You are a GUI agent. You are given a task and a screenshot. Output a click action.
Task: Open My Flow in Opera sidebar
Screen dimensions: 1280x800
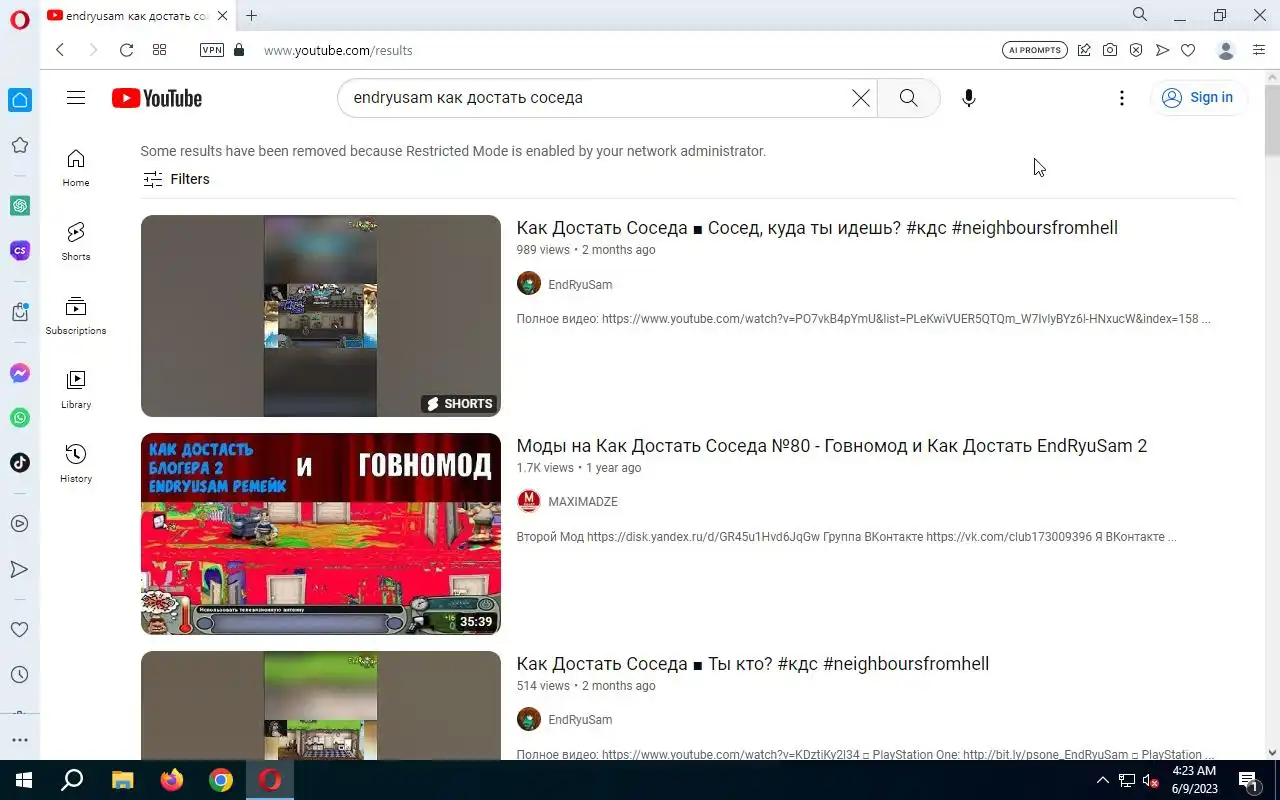(20, 569)
